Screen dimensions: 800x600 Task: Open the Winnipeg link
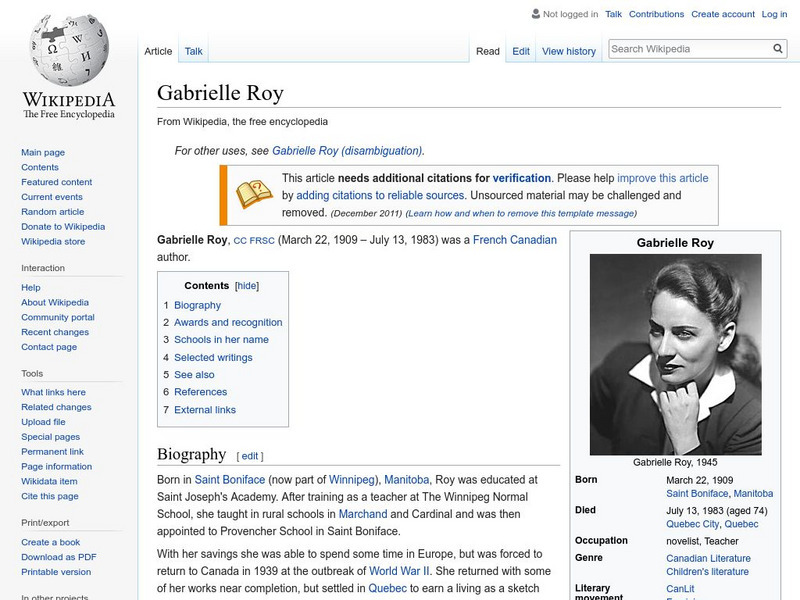click(352, 480)
